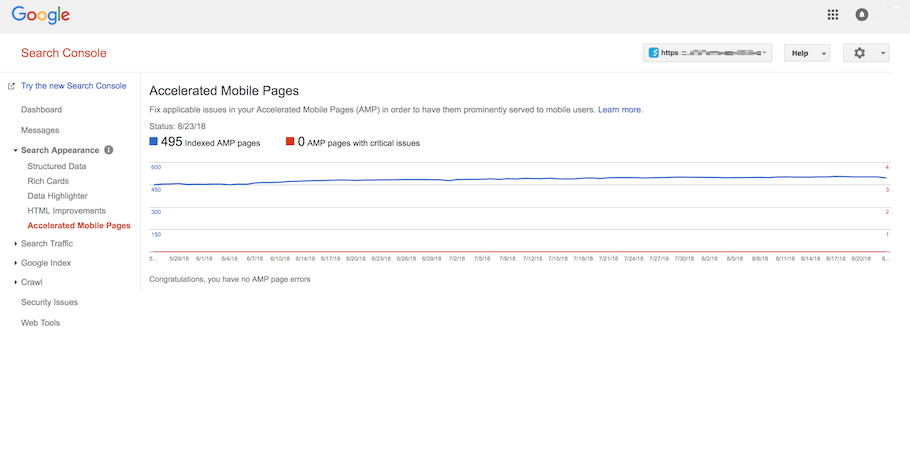Viewport: 910px width, 453px height.
Task: Click the external link icon beside new Search Console
Action: pyautogui.click(x=11, y=86)
